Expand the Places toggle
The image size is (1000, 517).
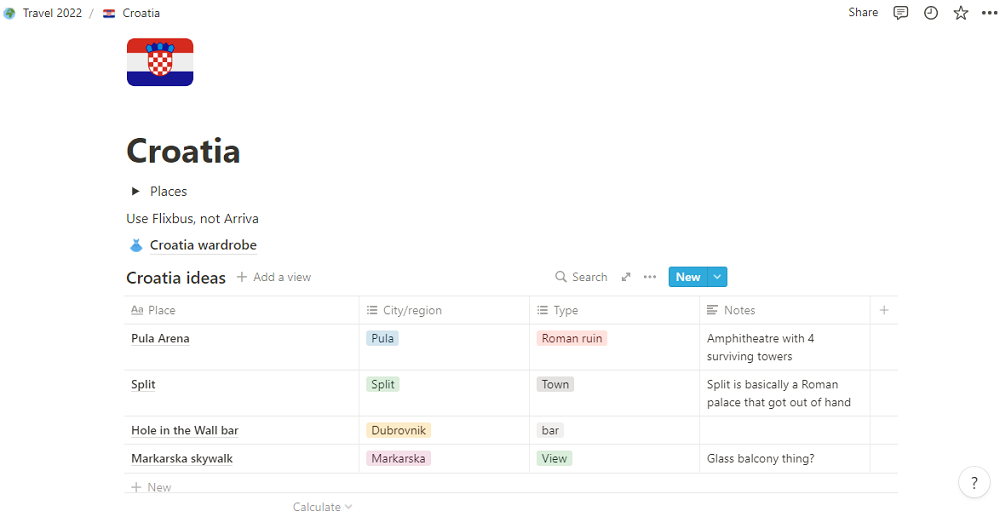point(135,191)
